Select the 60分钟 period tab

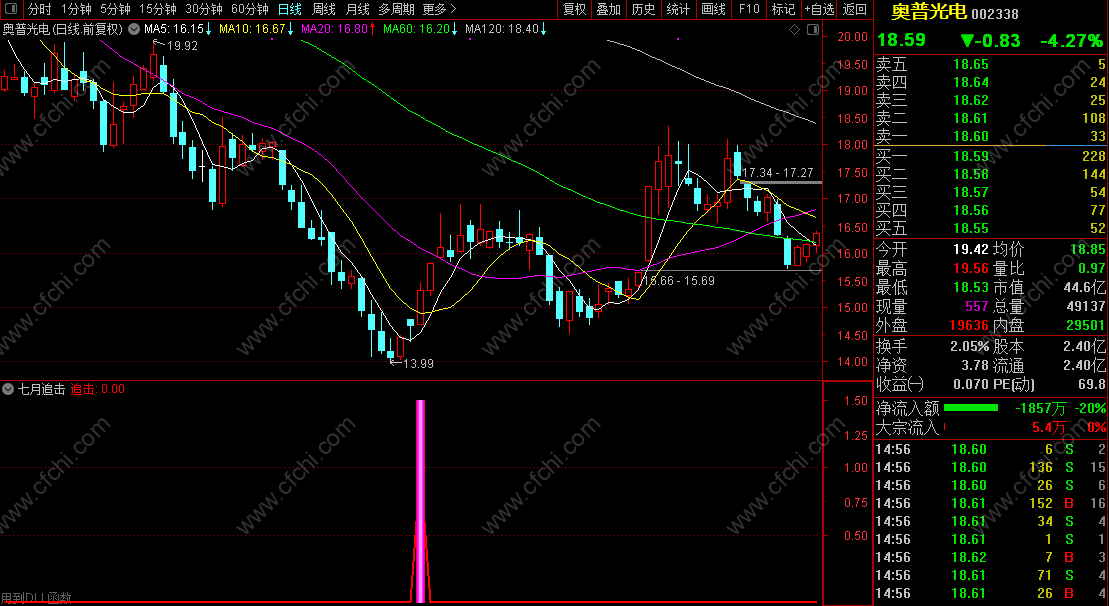250,9
